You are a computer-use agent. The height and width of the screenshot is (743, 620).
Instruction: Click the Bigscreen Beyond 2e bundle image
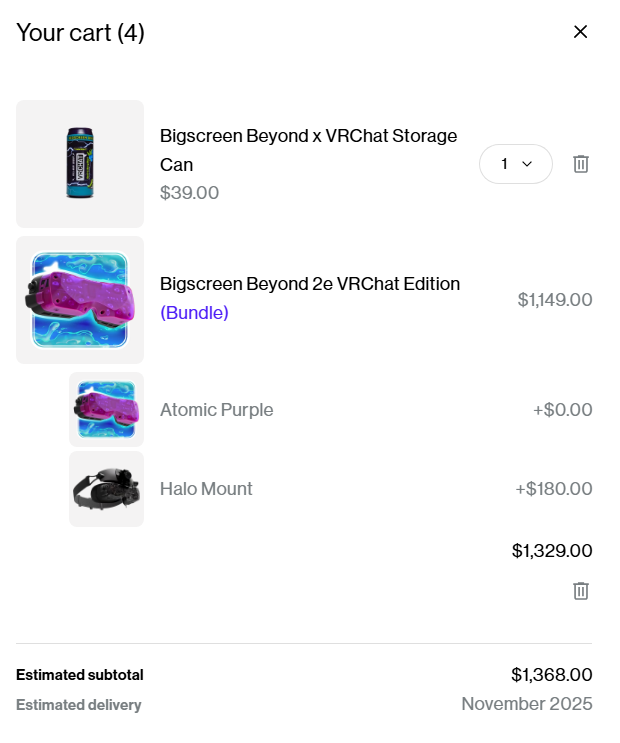tap(80, 300)
